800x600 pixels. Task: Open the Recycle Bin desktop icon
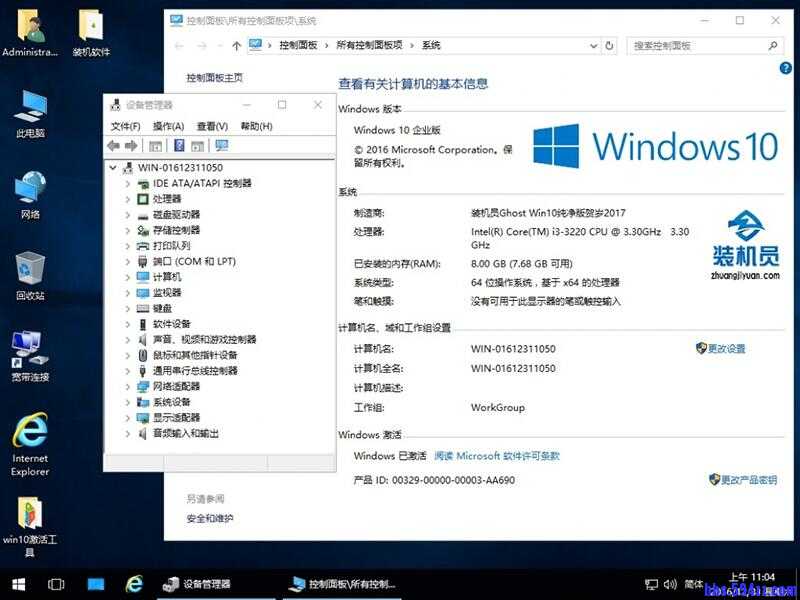point(30,275)
